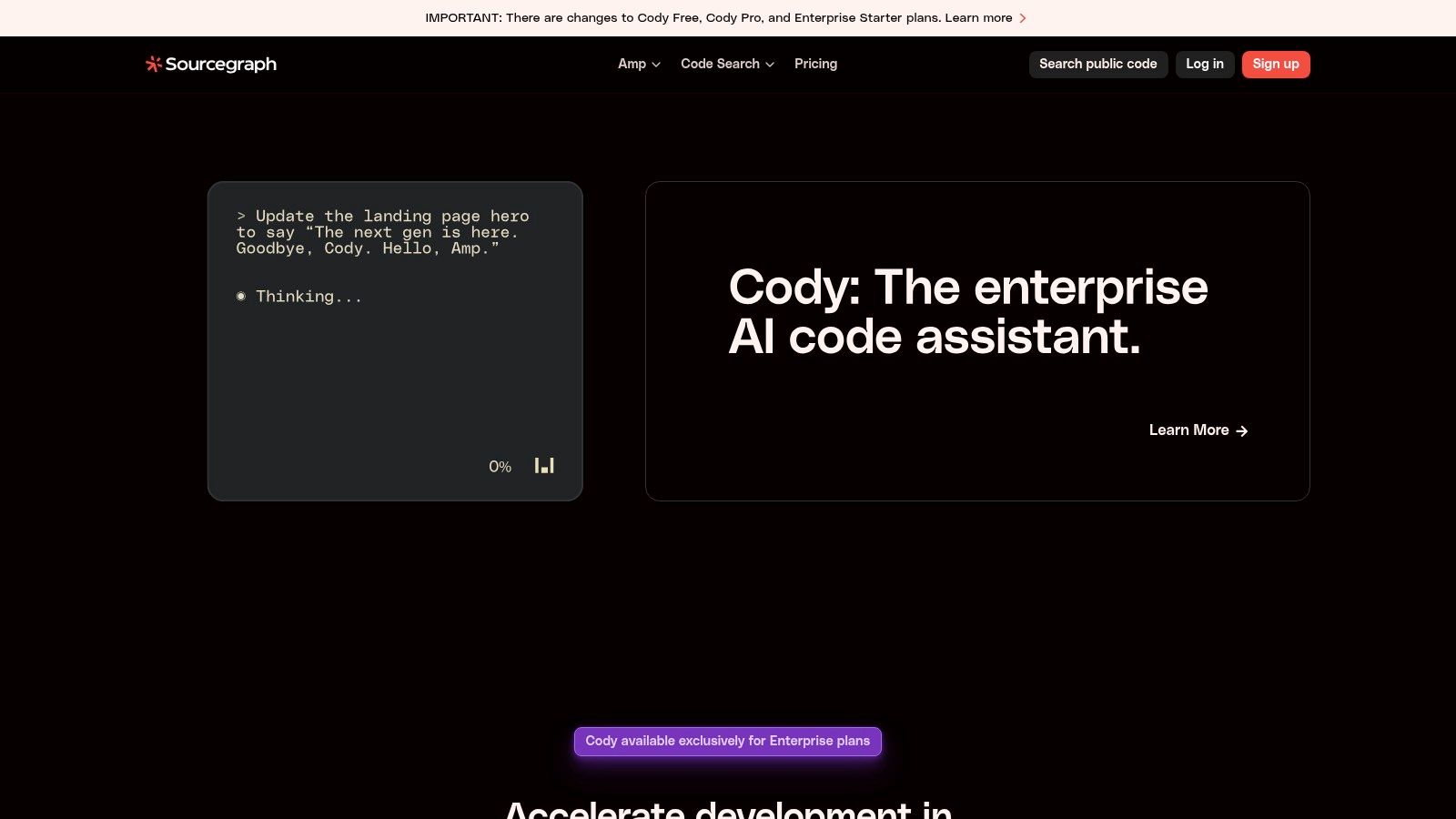Image resolution: width=1456 pixels, height=819 pixels.
Task: Click the Cody available exclusively for Enterprise plans badge
Action: pyautogui.click(x=728, y=742)
